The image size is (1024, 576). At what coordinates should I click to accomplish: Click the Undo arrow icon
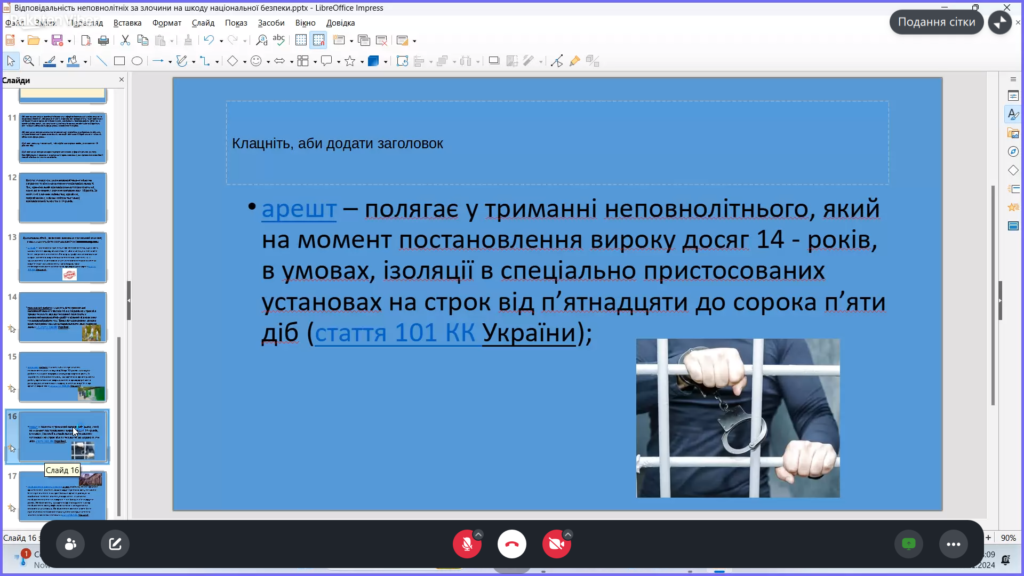coord(208,40)
